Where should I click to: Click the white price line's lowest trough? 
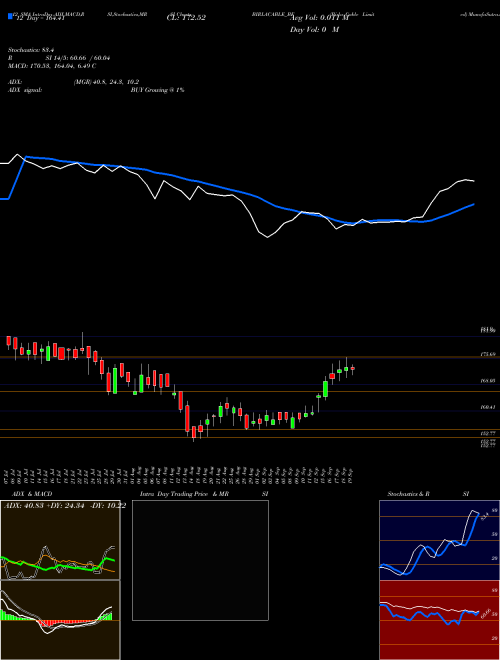[268, 237]
